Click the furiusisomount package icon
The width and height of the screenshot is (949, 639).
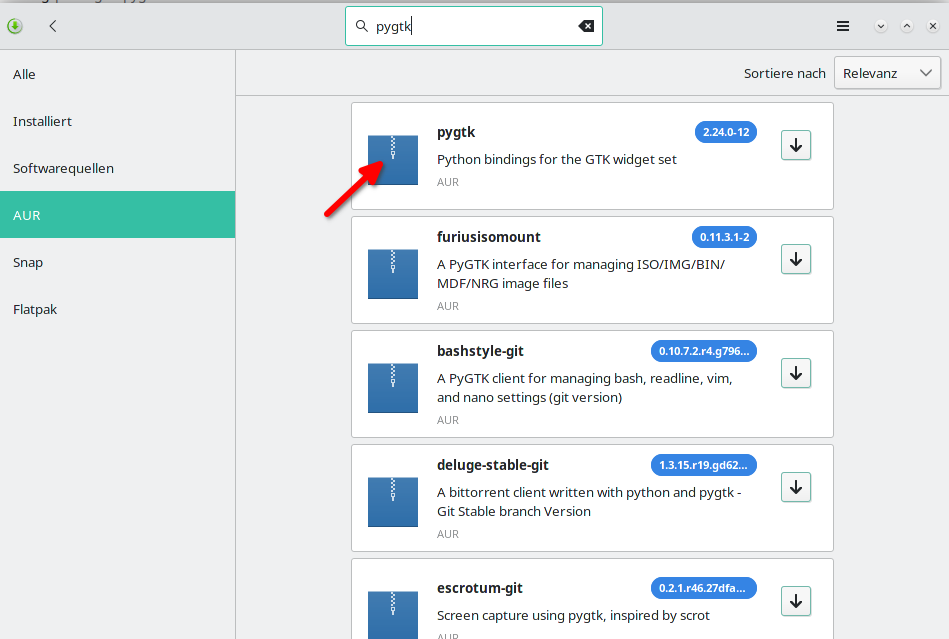pyautogui.click(x=392, y=273)
